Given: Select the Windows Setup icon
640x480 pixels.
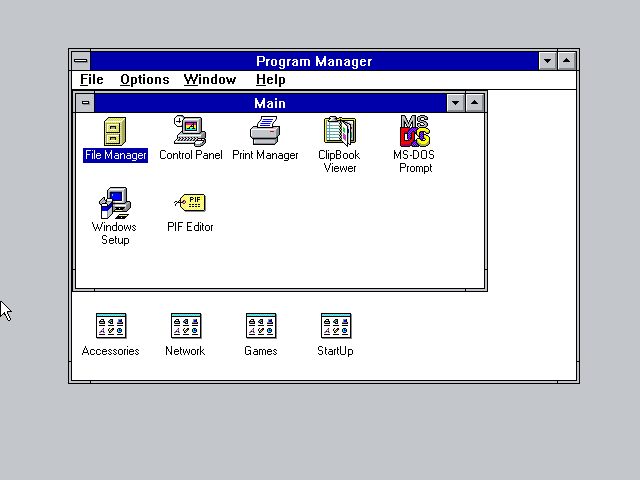Looking at the screenshot, I should point(115,203).
